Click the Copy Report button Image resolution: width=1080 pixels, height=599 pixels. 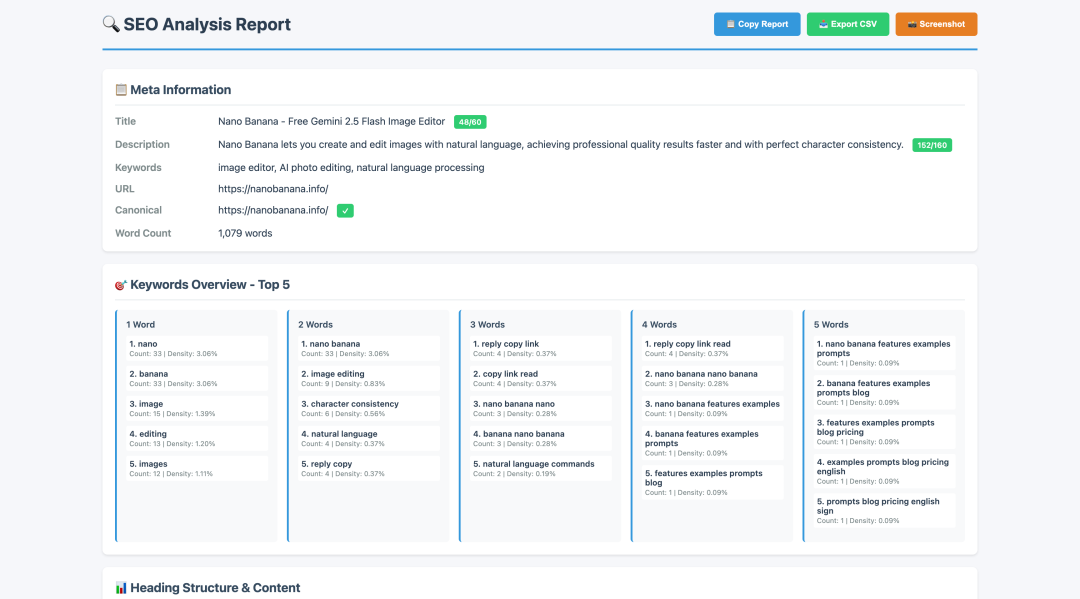(x=757, y=24)
